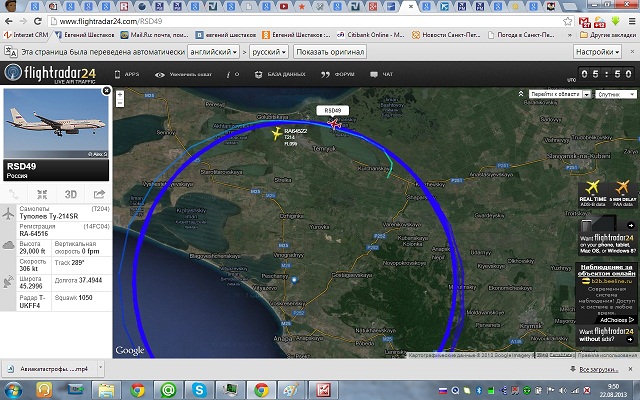Click the blue location marker on the map
The image size is (640, 400).
click(x=294, y=280)
